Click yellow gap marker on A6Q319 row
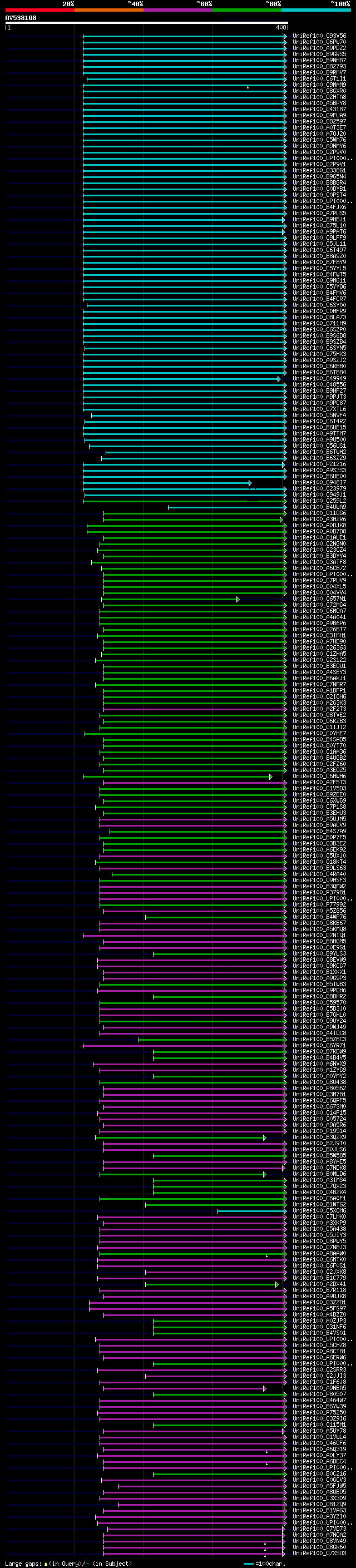The height and width of the screenshot is (1568, 356). (x=266, y=1452)
